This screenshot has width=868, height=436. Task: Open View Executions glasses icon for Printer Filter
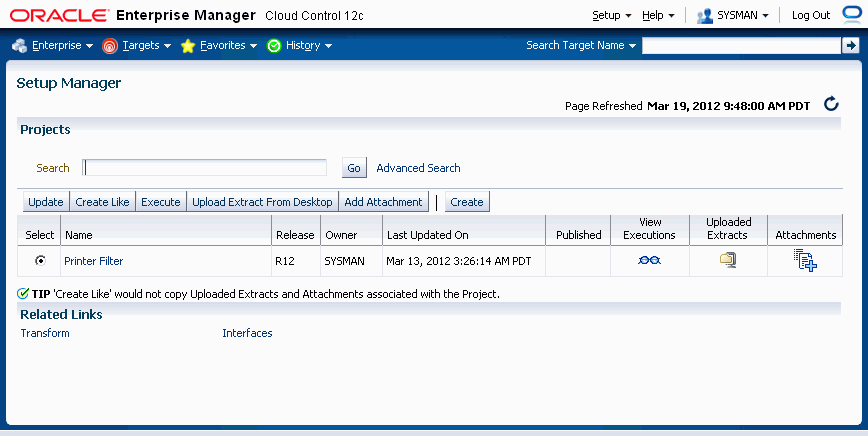click(649, 260)
